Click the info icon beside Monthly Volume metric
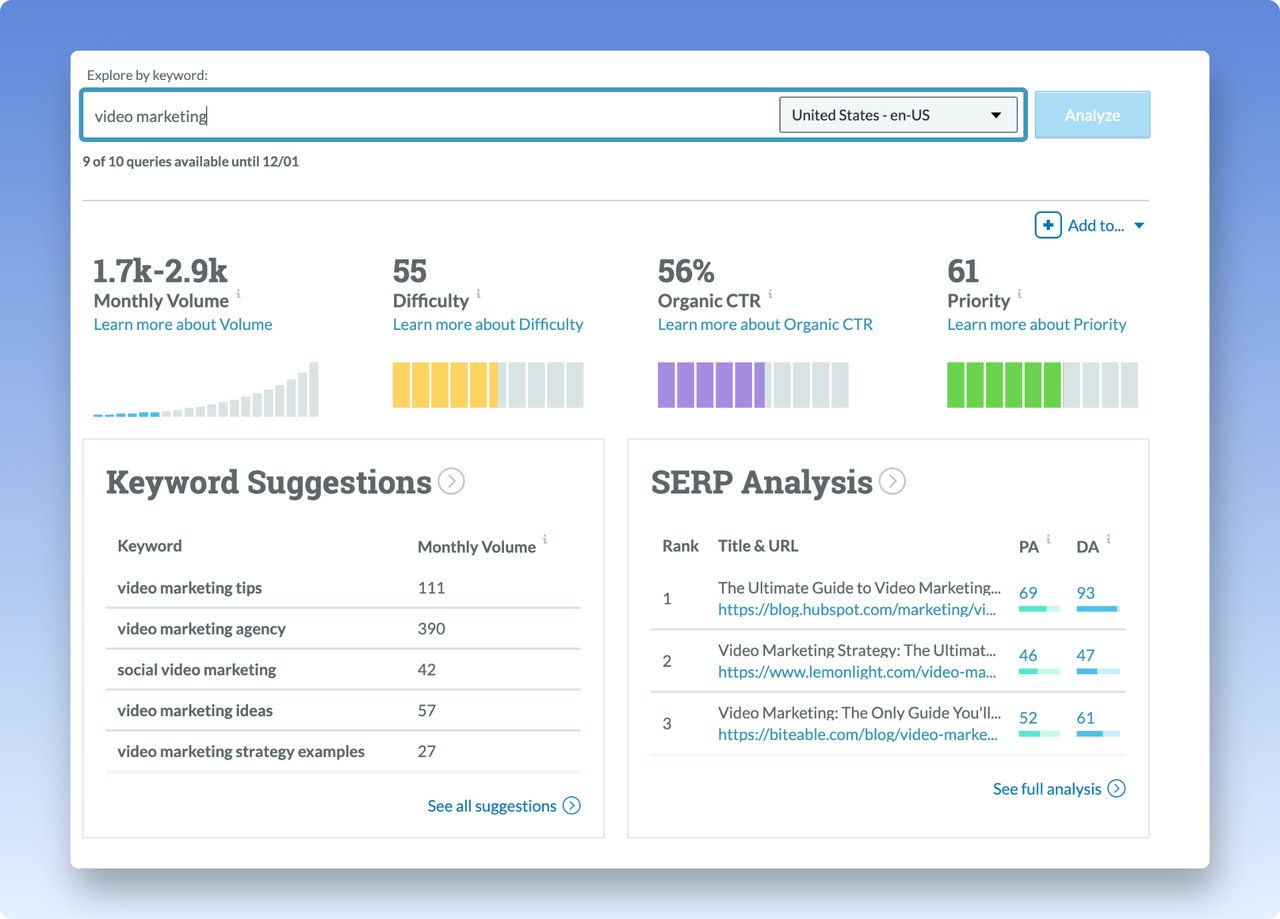The width and height of the screenshot is (1280, 919). coord(239,294)
